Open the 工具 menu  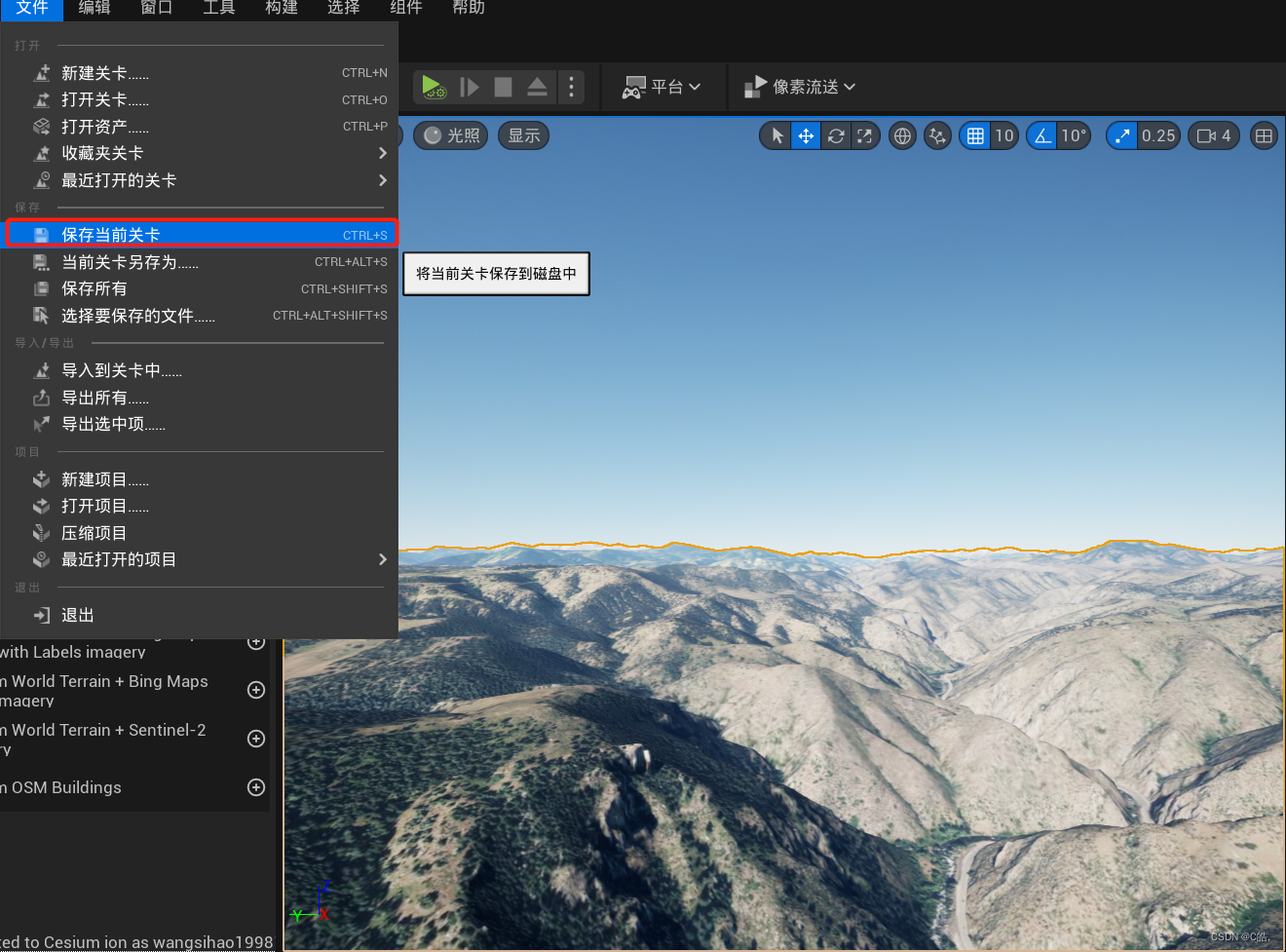219,8
